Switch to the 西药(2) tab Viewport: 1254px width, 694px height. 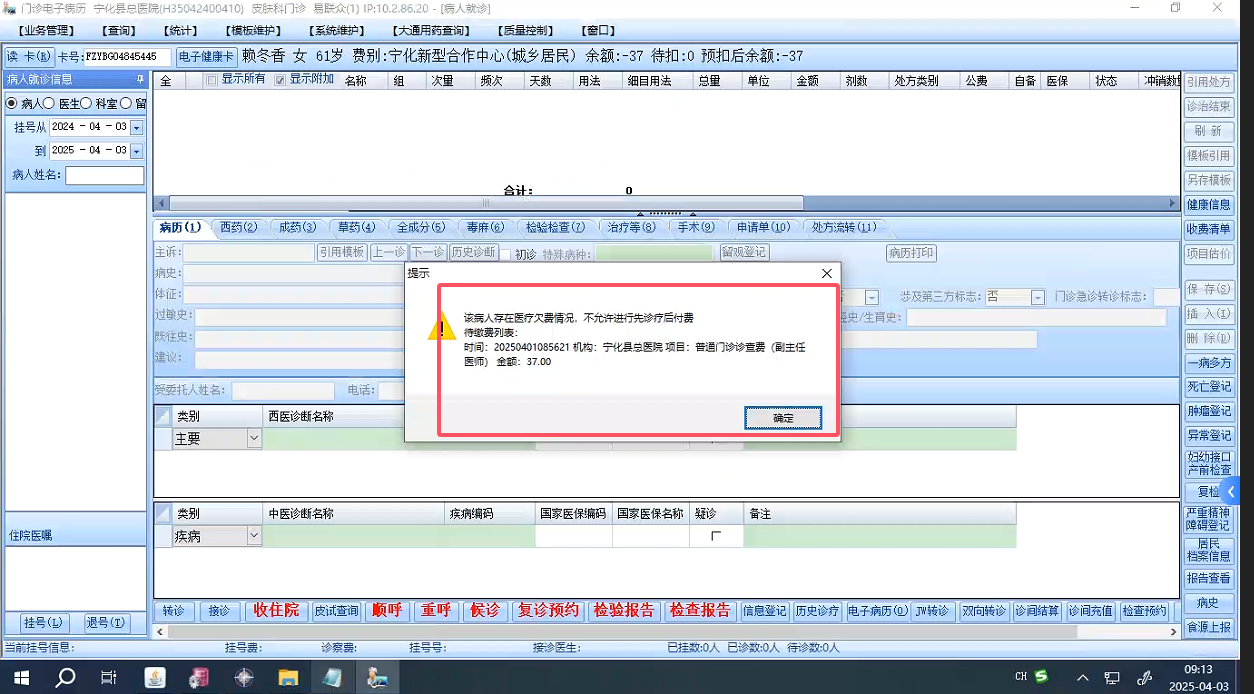coord(239,228)
